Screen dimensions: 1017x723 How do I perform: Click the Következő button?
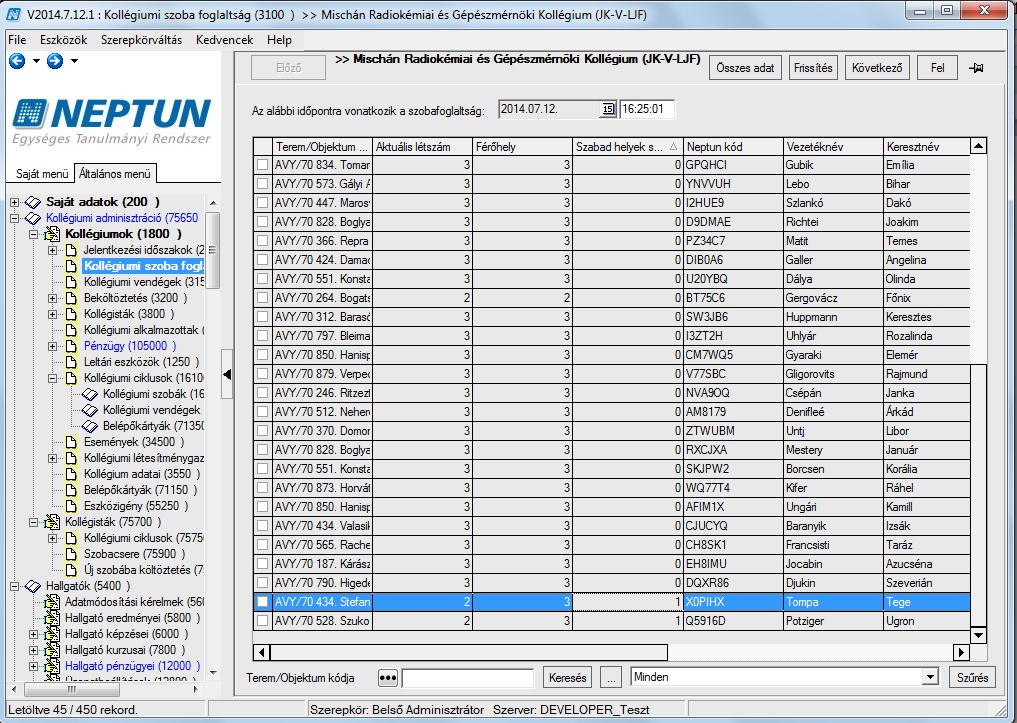coord(877,67)
